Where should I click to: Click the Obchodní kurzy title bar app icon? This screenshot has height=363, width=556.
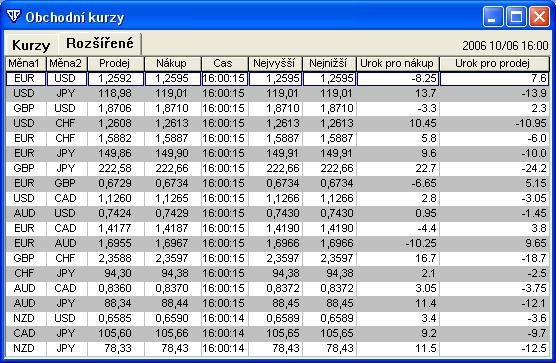click(14, 16)
